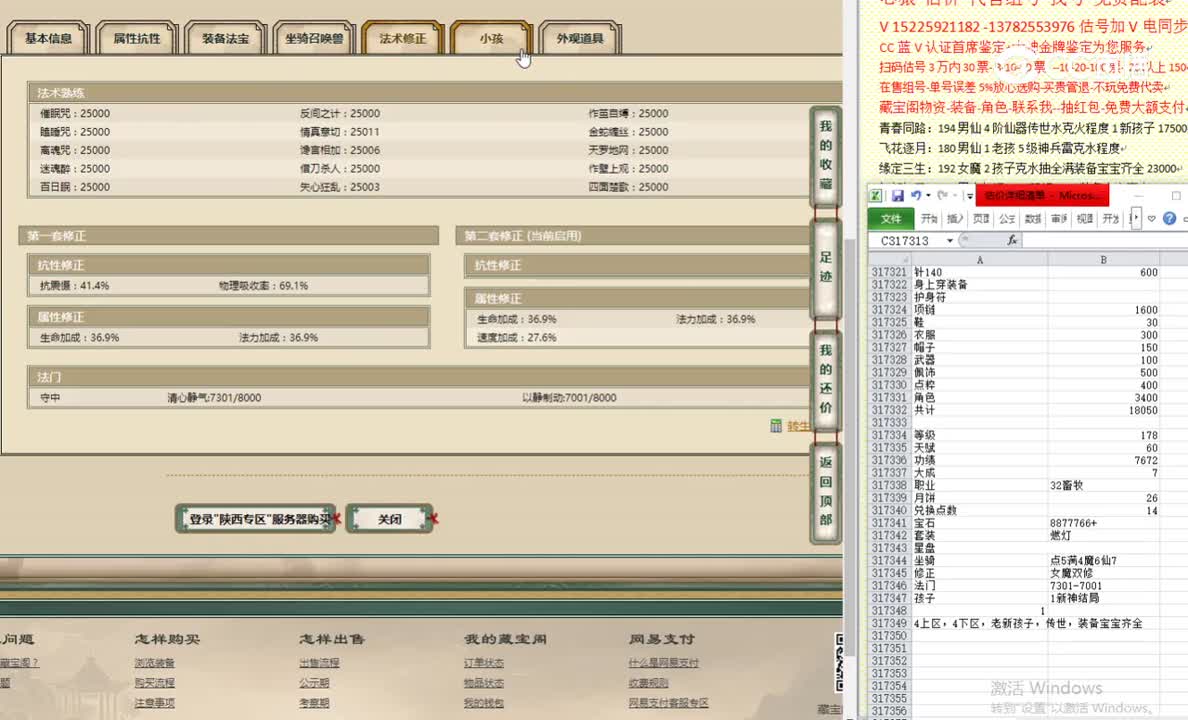
Task: Open Excel Help via the blue question mark icon
Action: (x=1170, y=218)
